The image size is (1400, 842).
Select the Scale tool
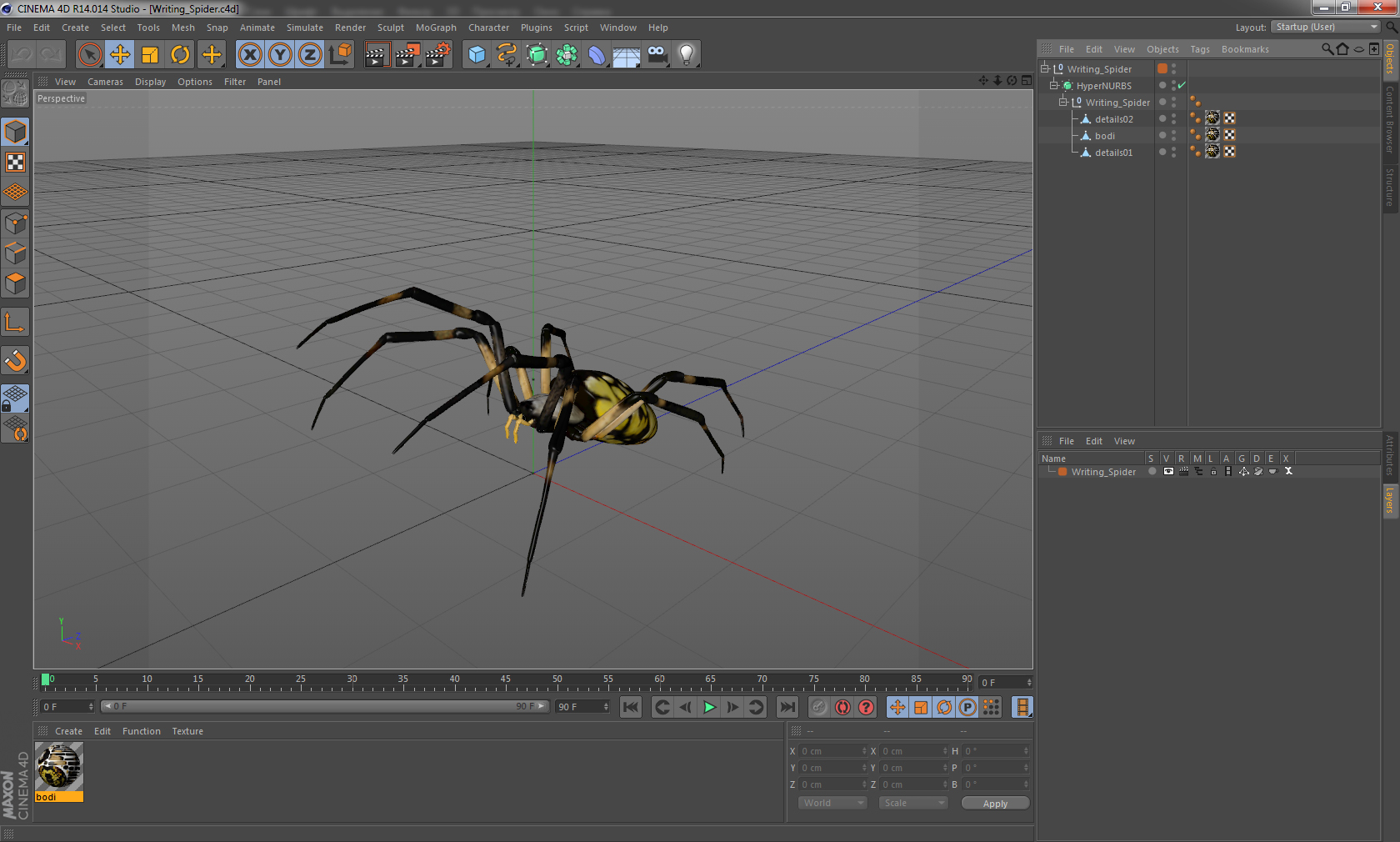pos(150,55)
